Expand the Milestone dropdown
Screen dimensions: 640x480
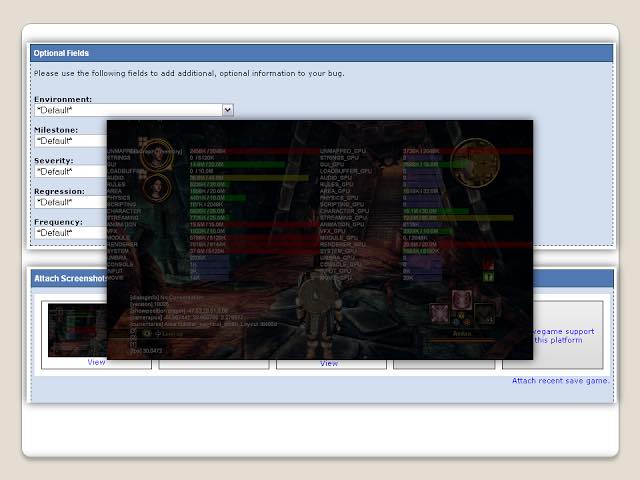(70, 141)
